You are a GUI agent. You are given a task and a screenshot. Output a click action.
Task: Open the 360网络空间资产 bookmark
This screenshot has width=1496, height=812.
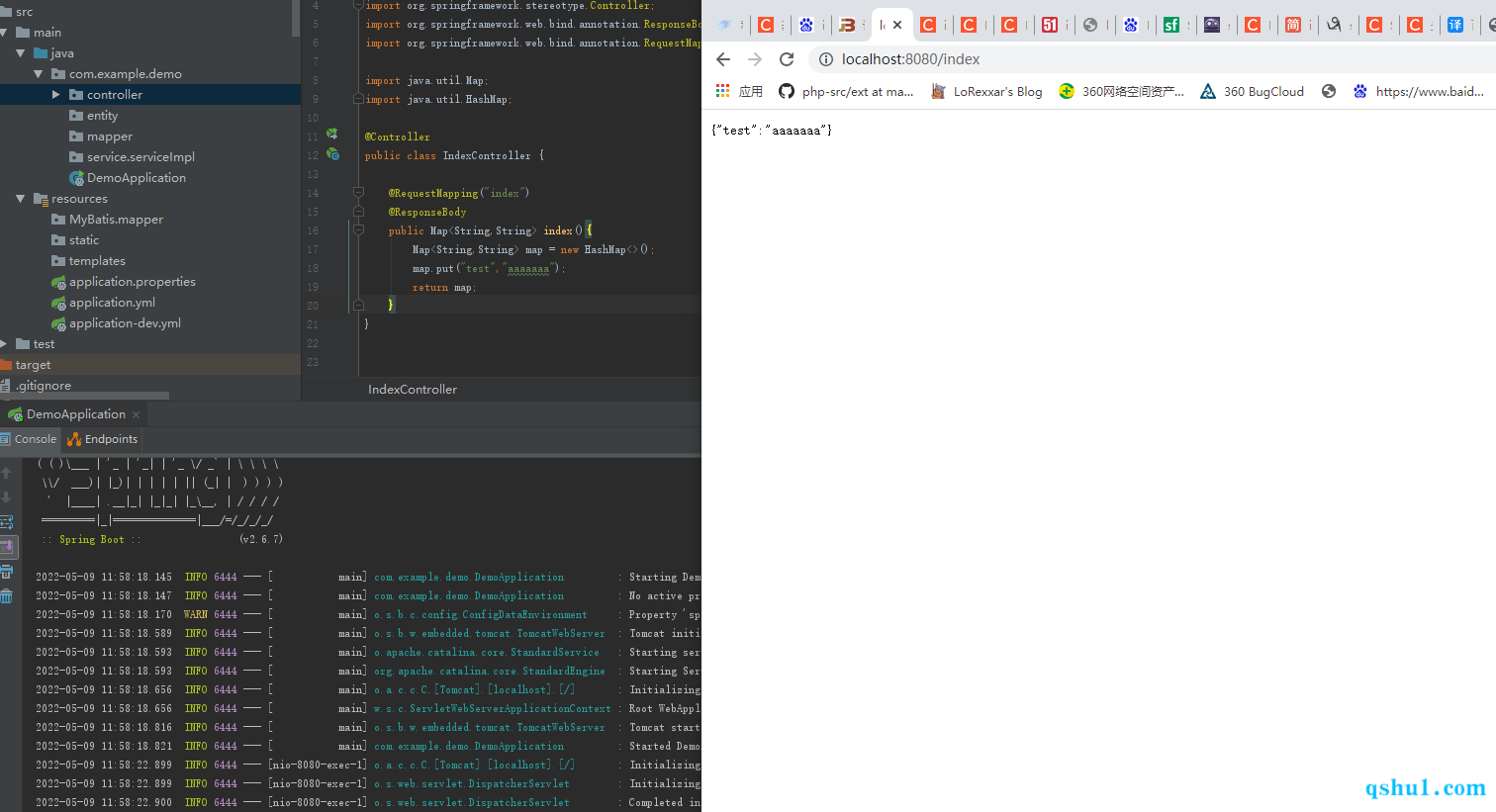pos(1122,91)
